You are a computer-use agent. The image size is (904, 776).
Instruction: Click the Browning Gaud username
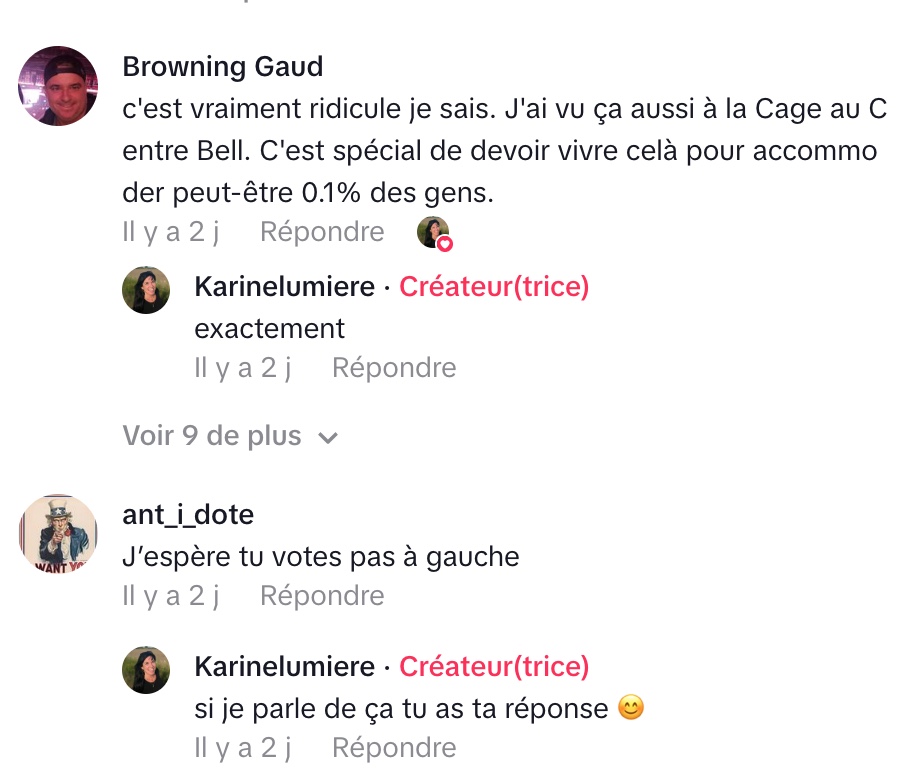pyautogui.click(x=222, y=67)
